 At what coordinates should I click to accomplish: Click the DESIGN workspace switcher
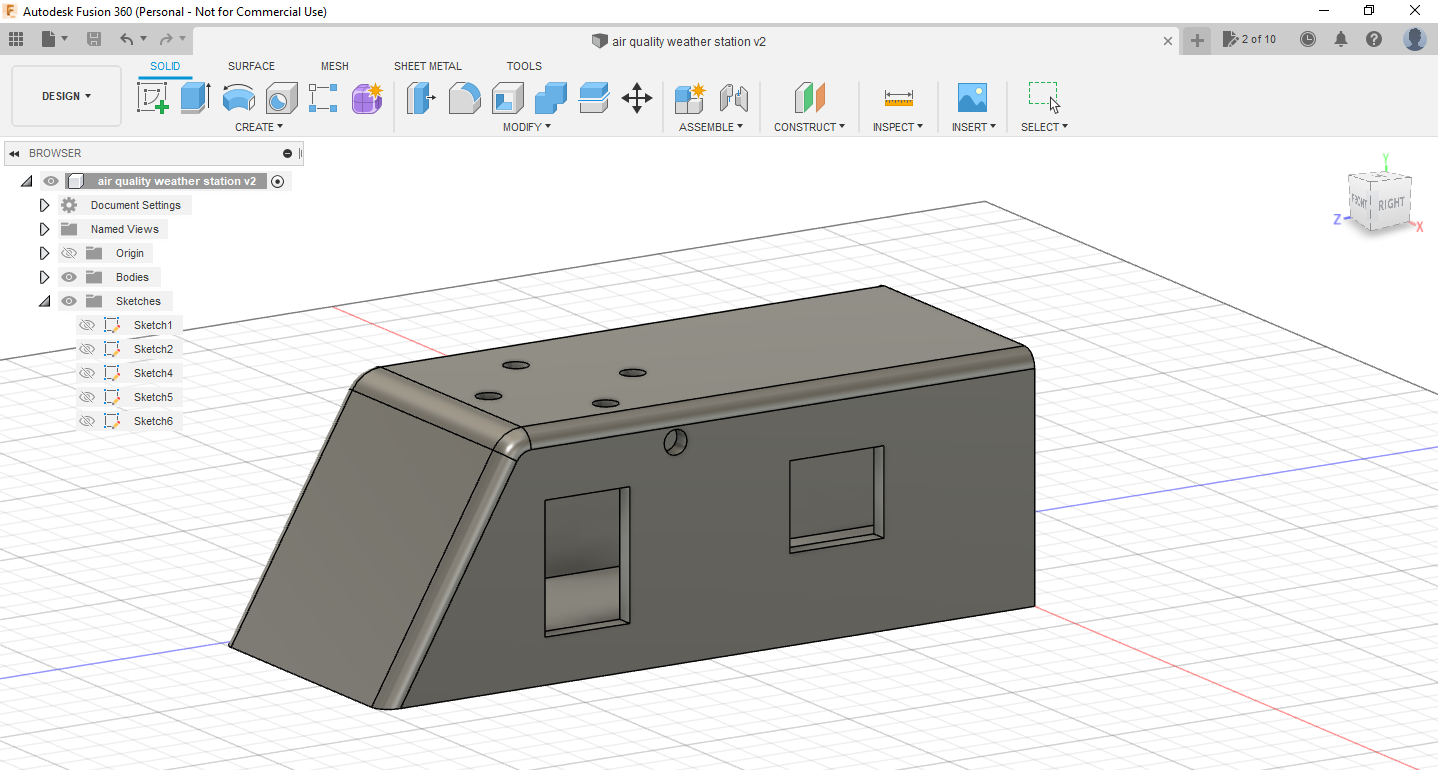coord(65,95)
